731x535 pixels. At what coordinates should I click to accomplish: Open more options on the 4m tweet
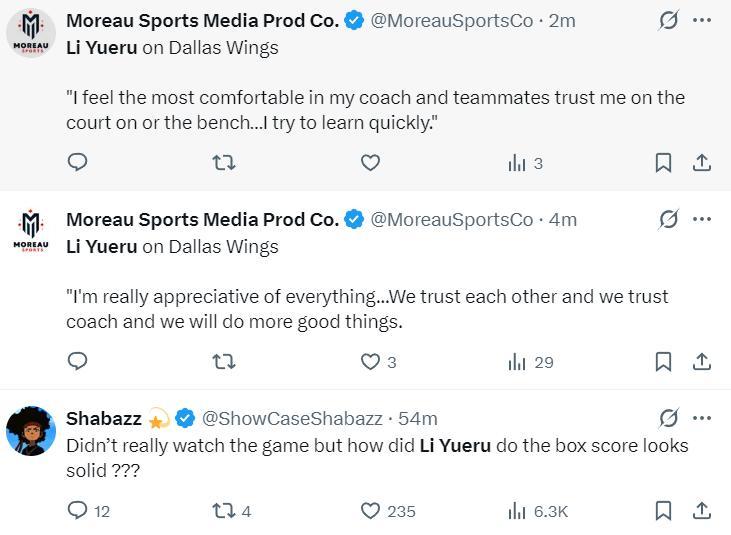(702, 219)
